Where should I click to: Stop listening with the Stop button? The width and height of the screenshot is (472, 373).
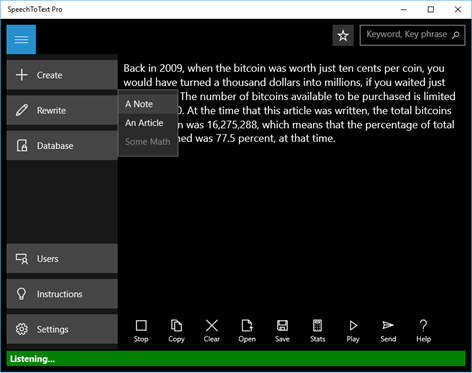pyautogui.click(x=141, y=331)
